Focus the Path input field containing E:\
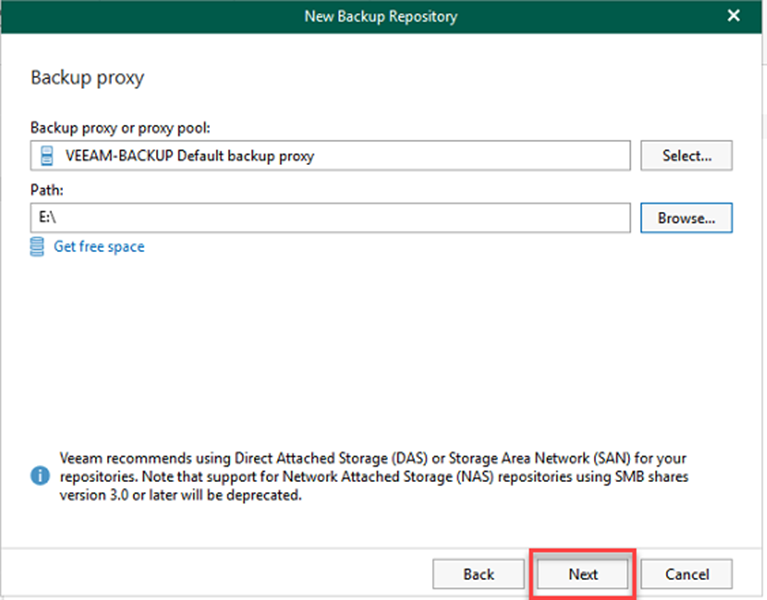767x600 pixels. (330, 217)
